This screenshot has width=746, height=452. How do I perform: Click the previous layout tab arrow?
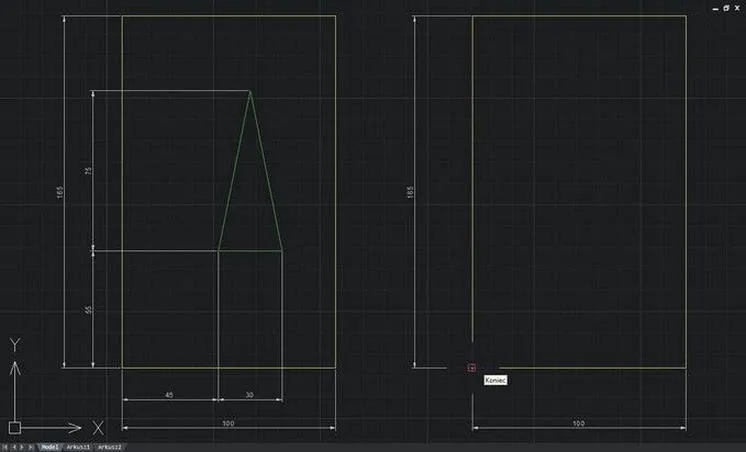tap(14, 447)
